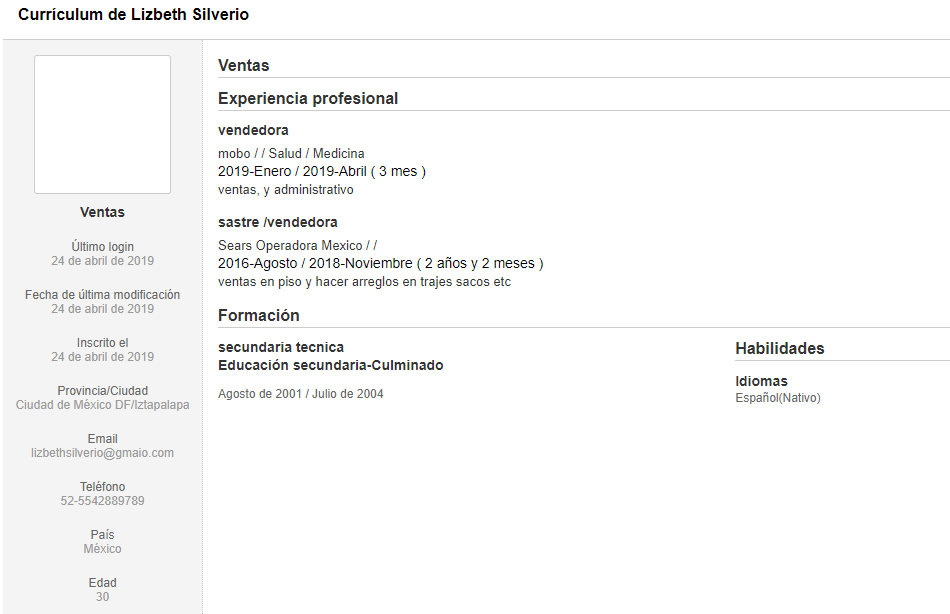Click the phone number 52-5542889789
This screenshot has width=950, height=614.
point(102,501)
